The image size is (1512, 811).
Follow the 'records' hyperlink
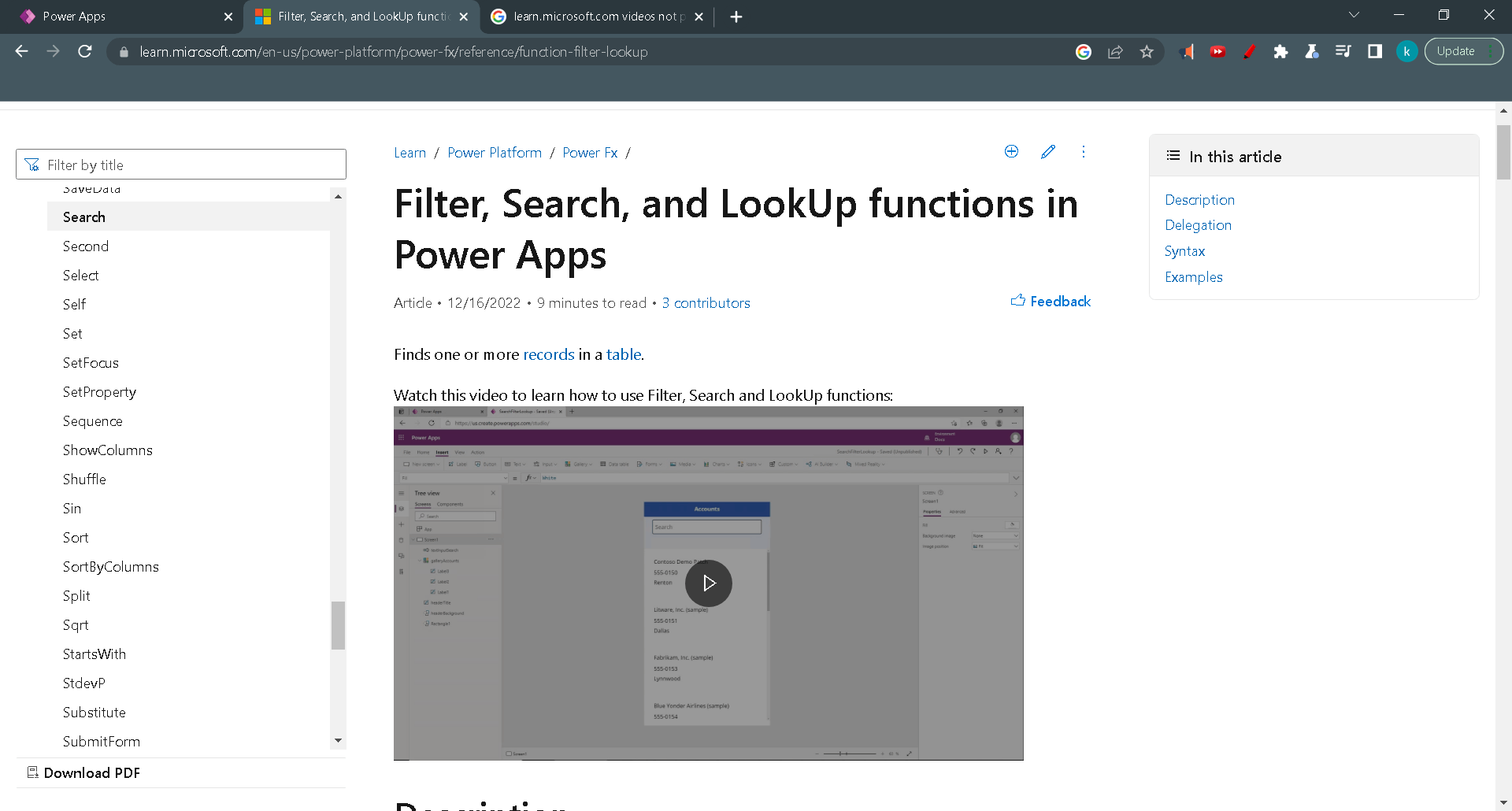549,354
